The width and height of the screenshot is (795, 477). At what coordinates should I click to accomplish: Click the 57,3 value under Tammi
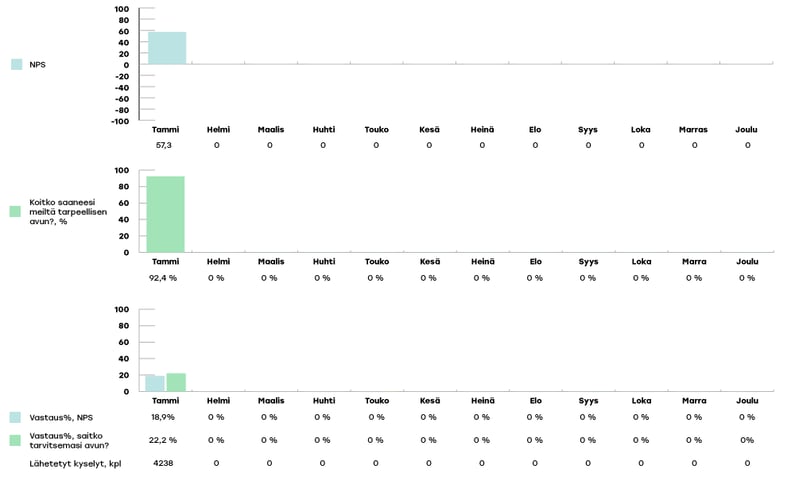point(163,145)
